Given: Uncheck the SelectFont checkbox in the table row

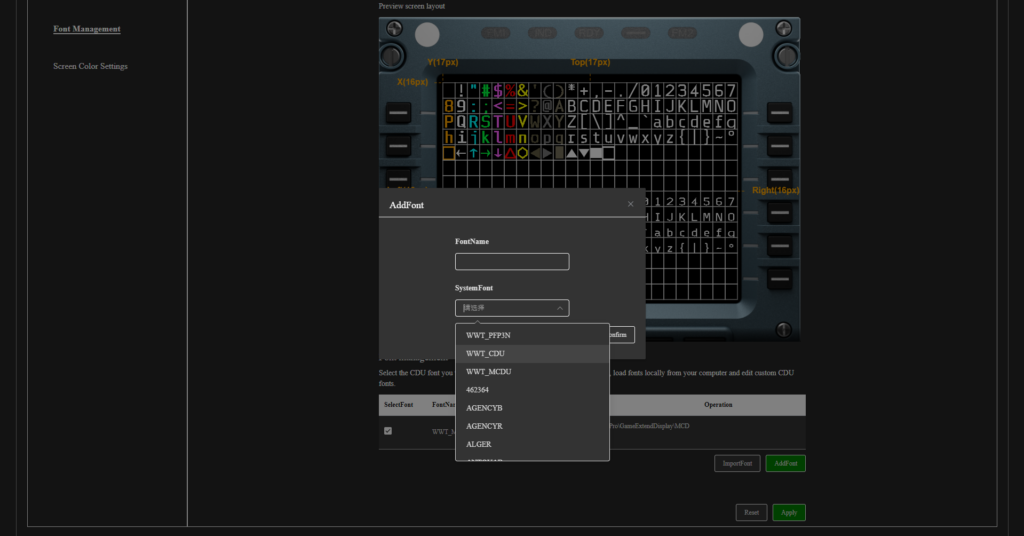Looking at the screenshot, I should 388,431.
